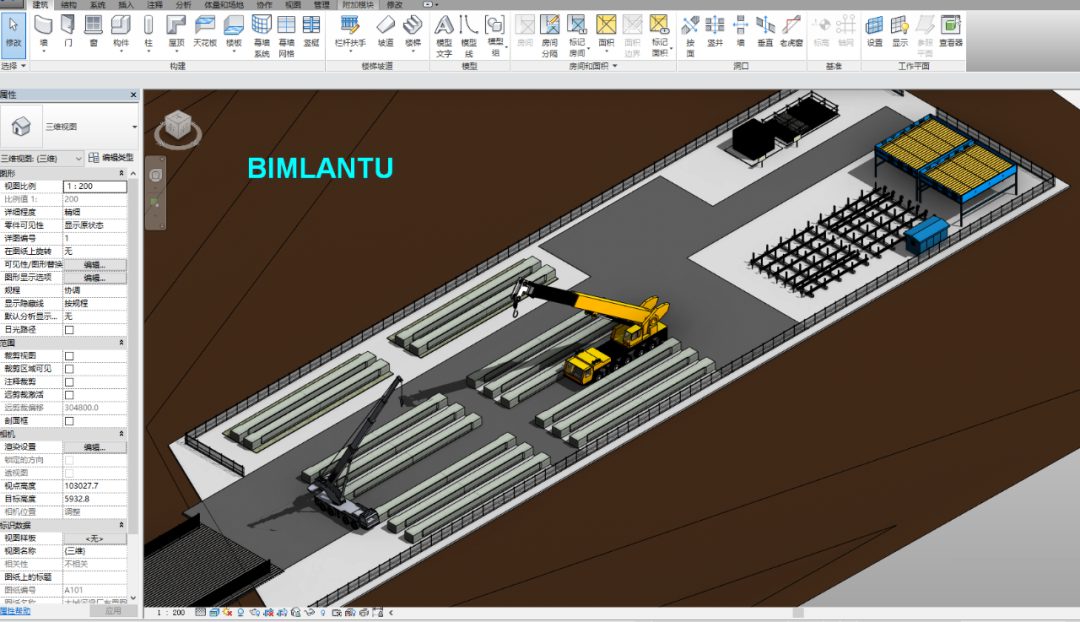Choose the Shaft (竖井) opening tool

(715, 32)
